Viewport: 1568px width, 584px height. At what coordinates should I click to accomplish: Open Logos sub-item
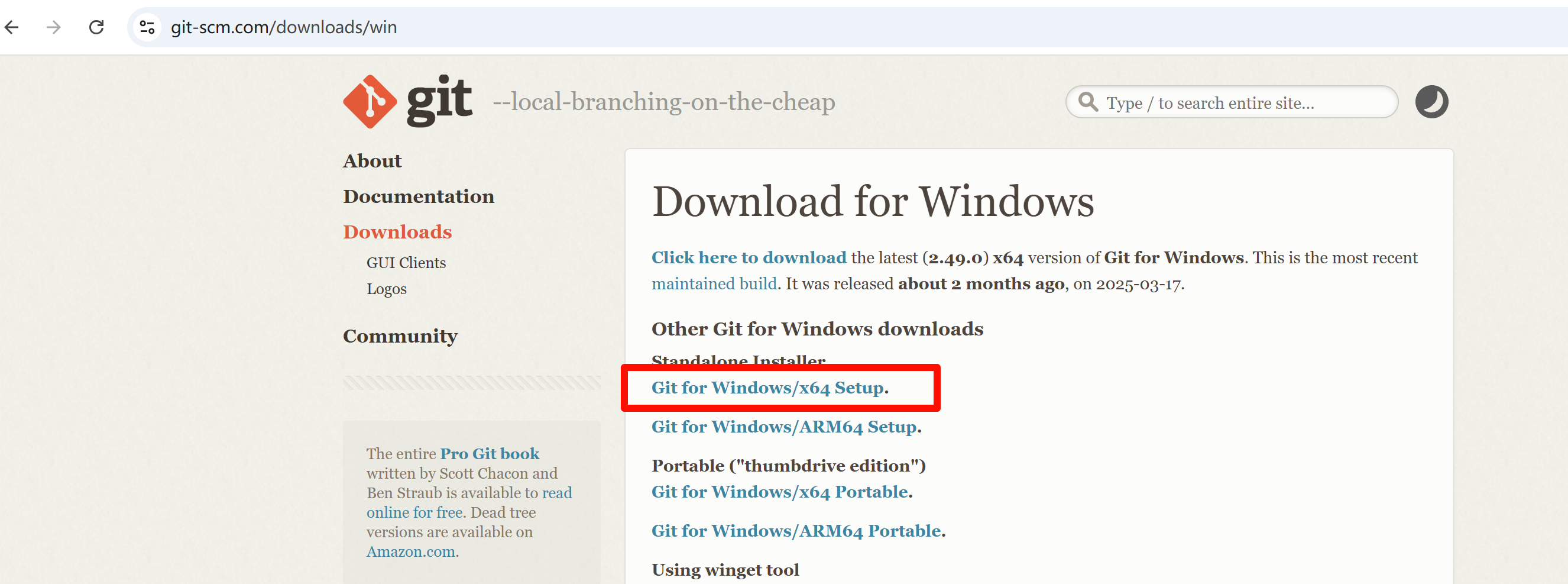click(387, 289)
